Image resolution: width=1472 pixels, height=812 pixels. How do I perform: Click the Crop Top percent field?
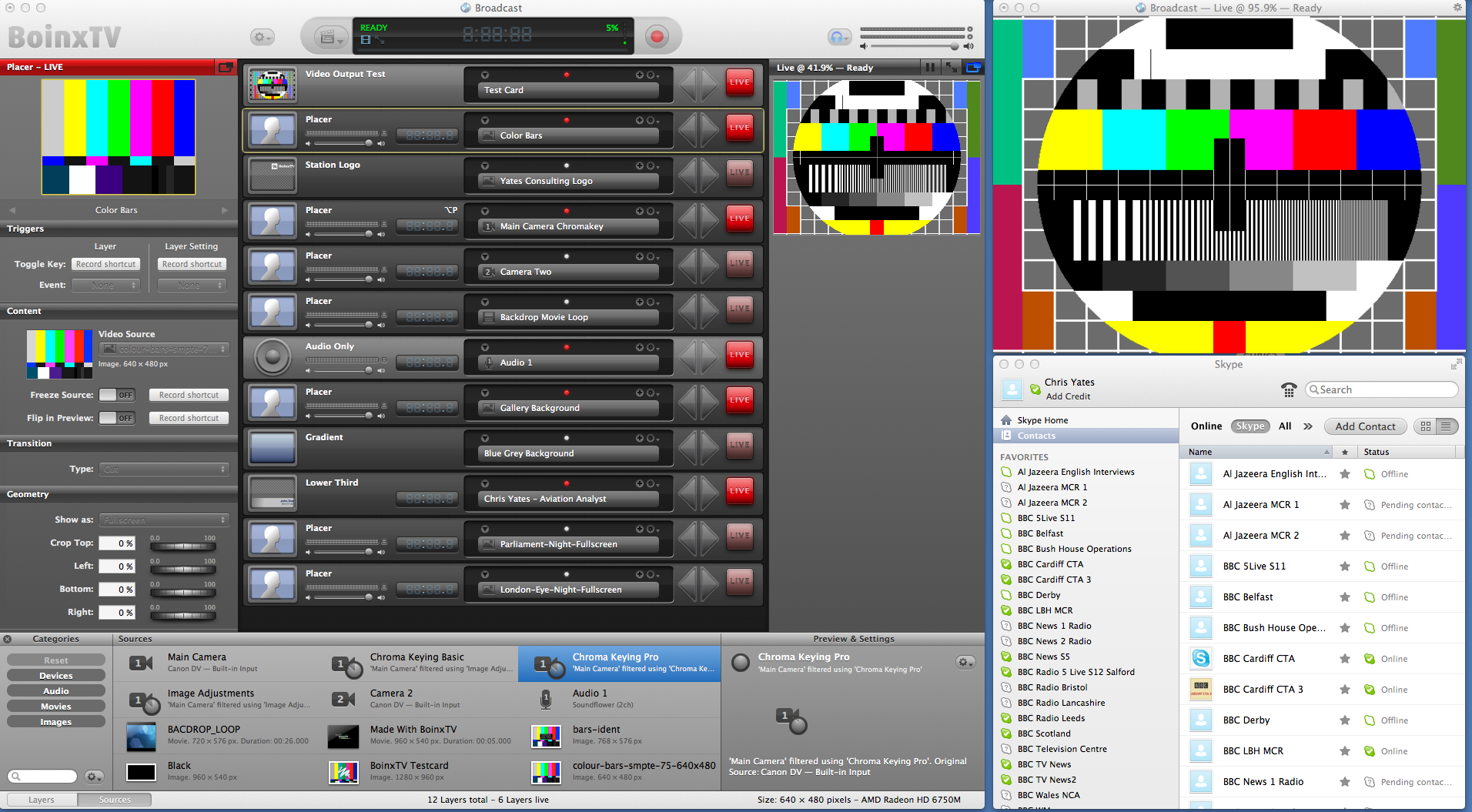117,543
